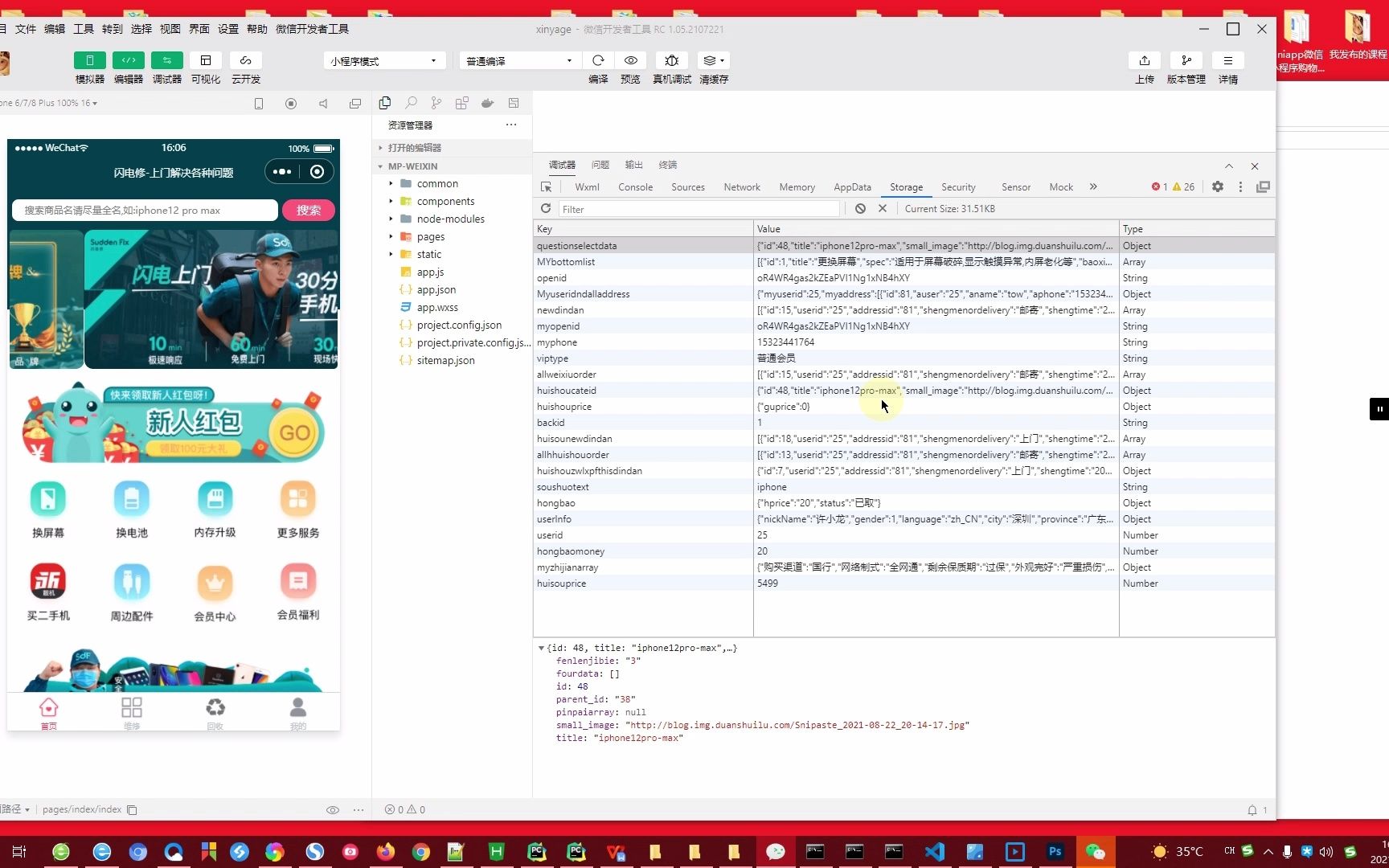Open the Settings menu
The image size is (1389, 868).
(228, 29)
